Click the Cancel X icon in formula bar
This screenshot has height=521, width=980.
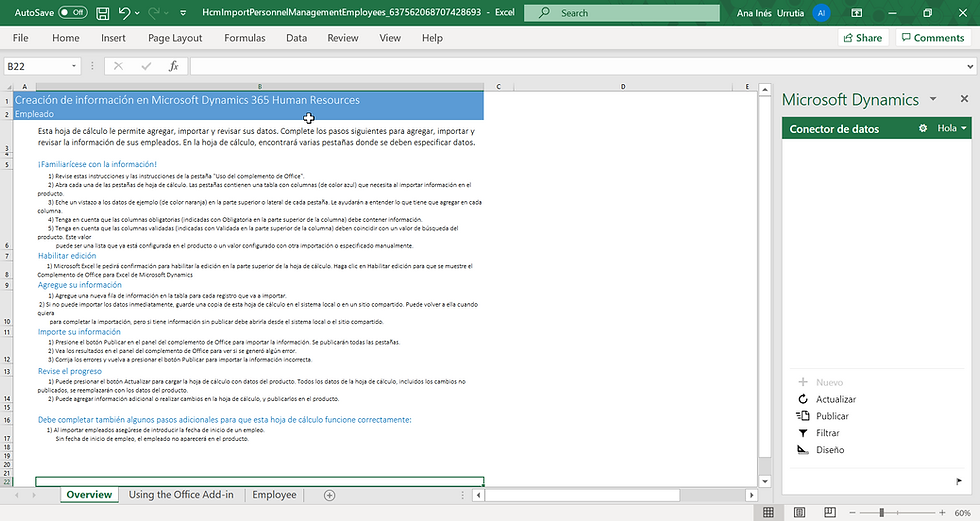pyautogui.click(x=118, y=66)
